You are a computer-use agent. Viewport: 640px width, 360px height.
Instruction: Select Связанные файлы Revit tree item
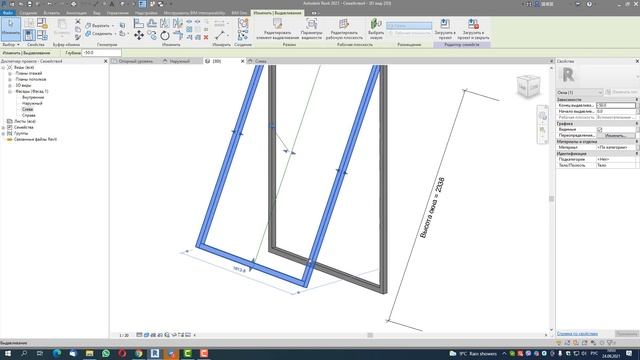(x=35, y=140)
